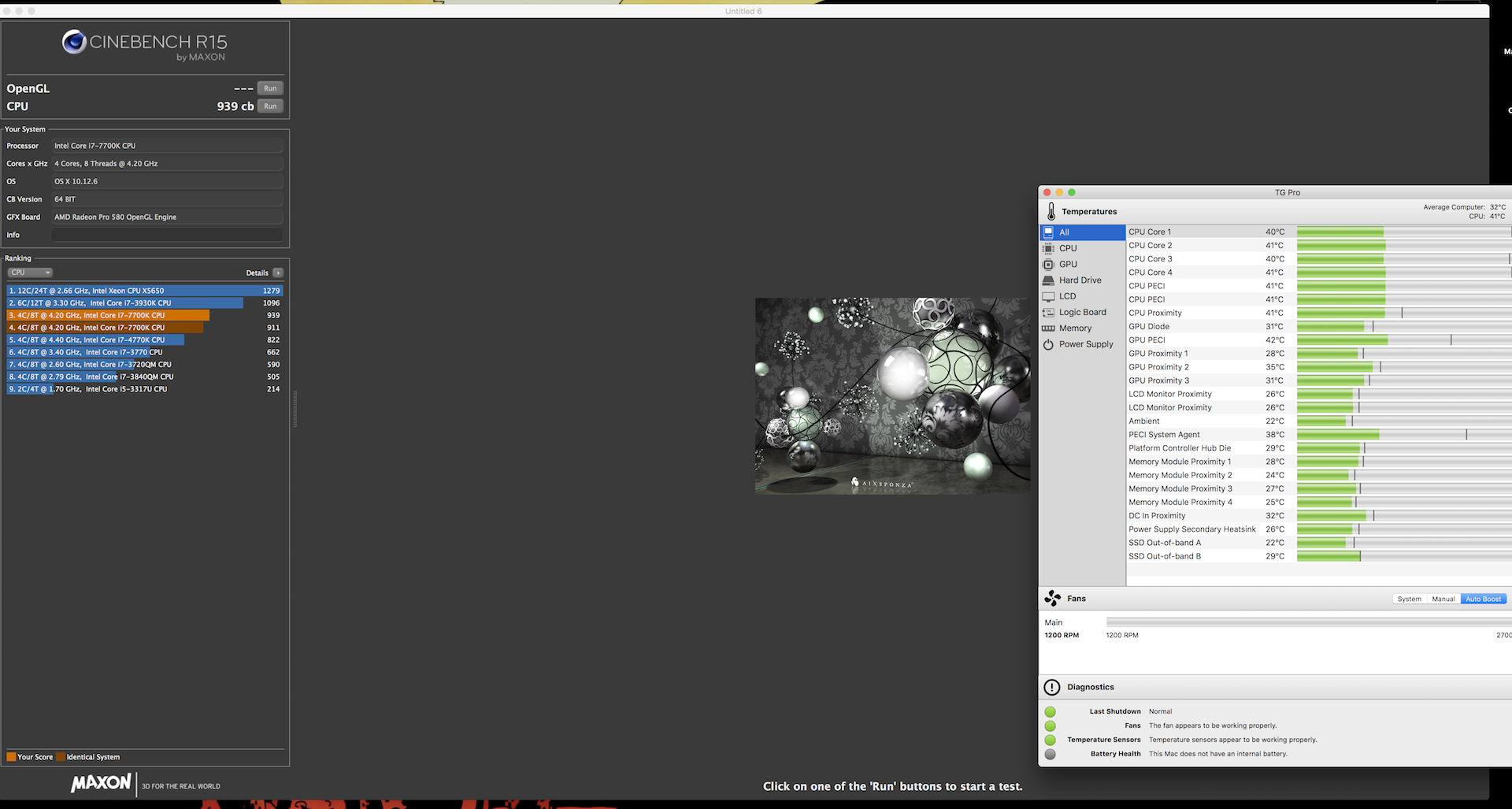Select ranking row 9 Core i5-3317U
The image size is (1512, 809).
point(145,389)
